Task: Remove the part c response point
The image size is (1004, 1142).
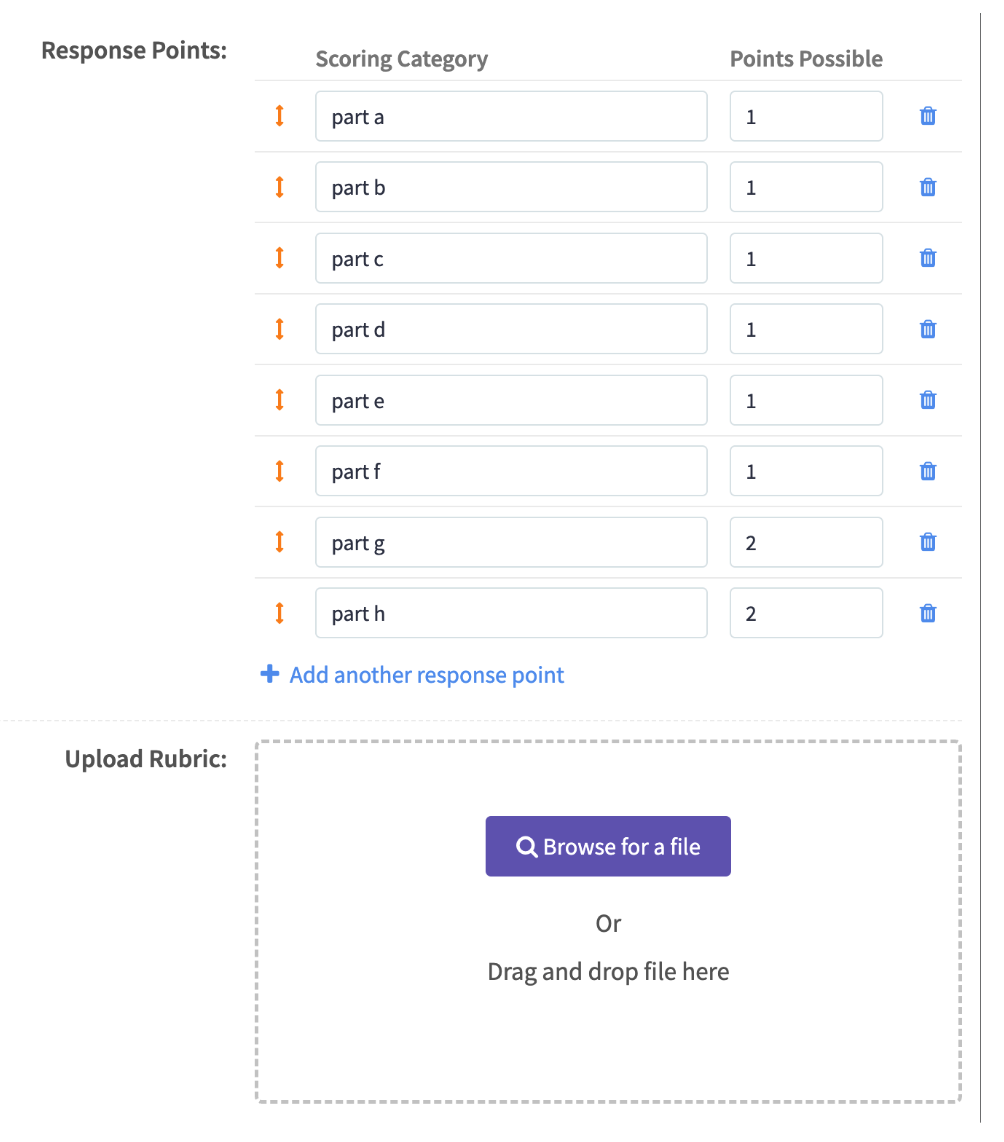Action: click(x=928, y=258)
